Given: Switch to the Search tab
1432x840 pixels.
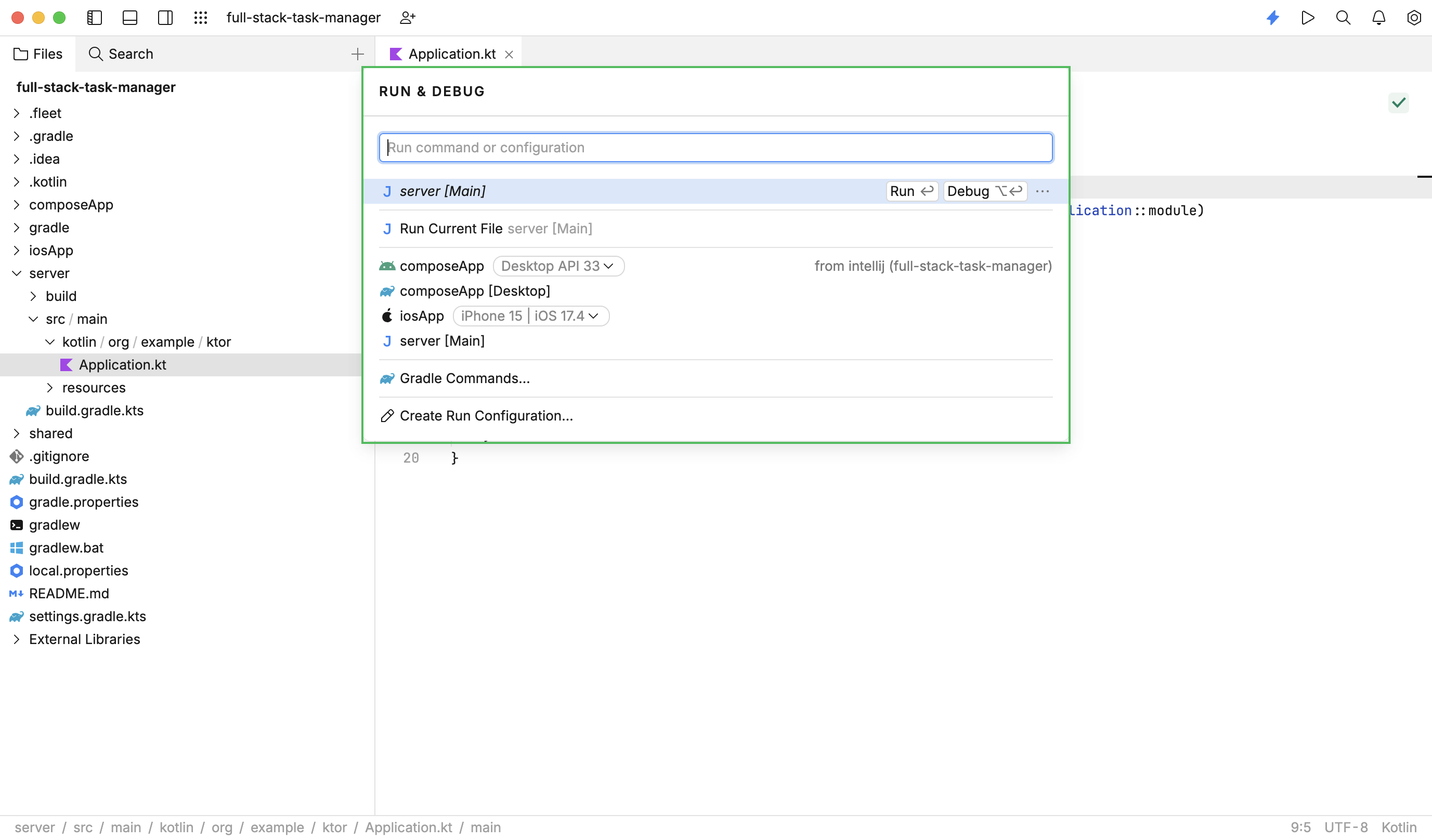Looking at the screenshot, I should coord(121,54).
